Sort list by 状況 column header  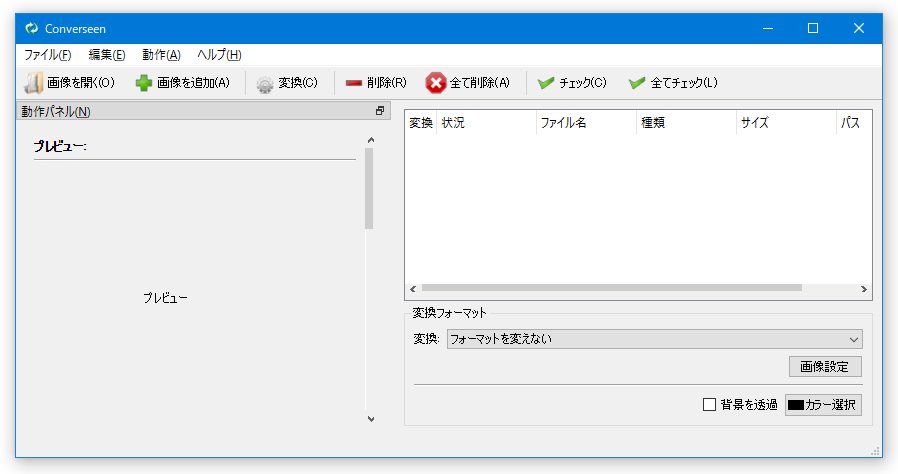click(x=486, y=123)
